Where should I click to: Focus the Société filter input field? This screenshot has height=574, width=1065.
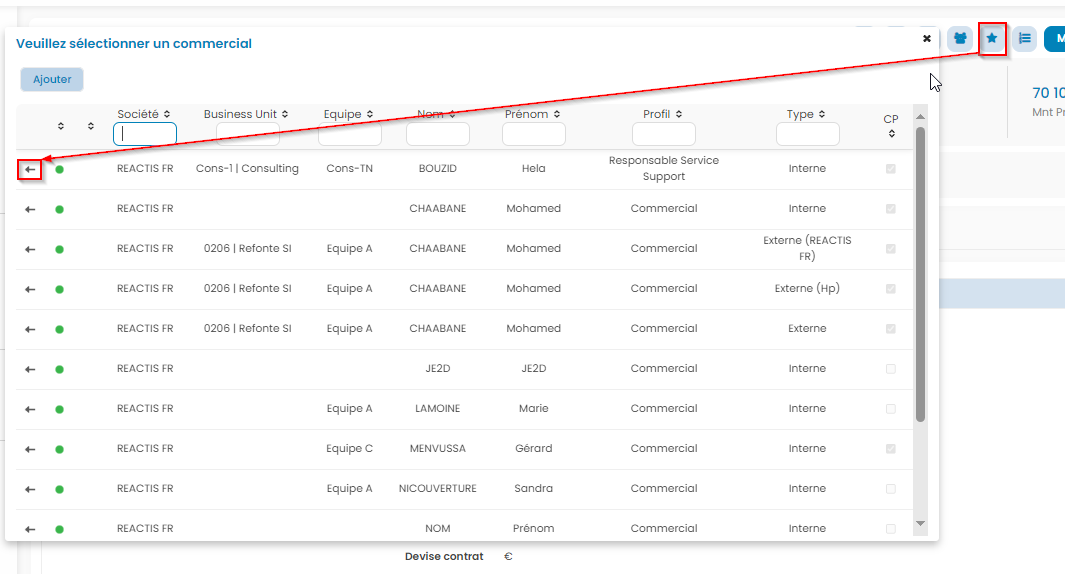pyautogui.click(x=145, y=133)
